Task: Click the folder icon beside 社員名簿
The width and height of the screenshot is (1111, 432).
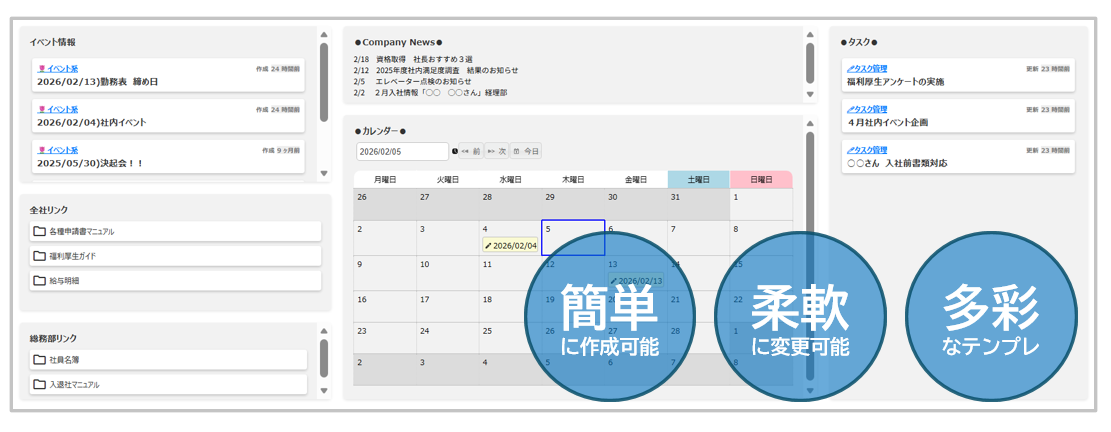Action: 40,359
